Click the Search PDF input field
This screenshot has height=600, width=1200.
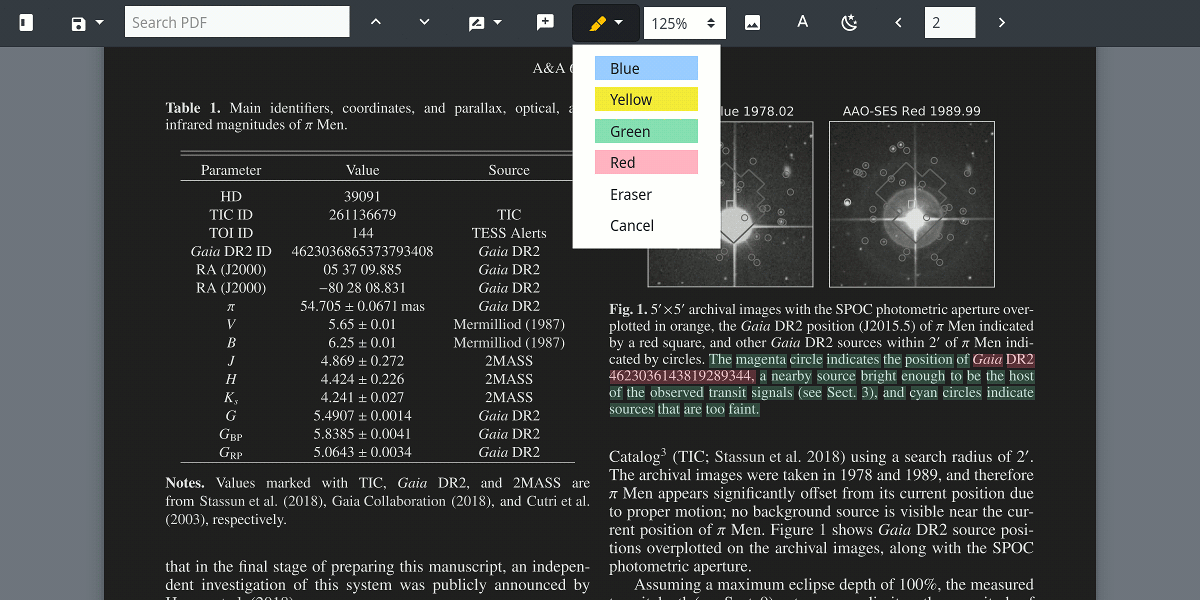pyautogui.click(x=237, y=22)
